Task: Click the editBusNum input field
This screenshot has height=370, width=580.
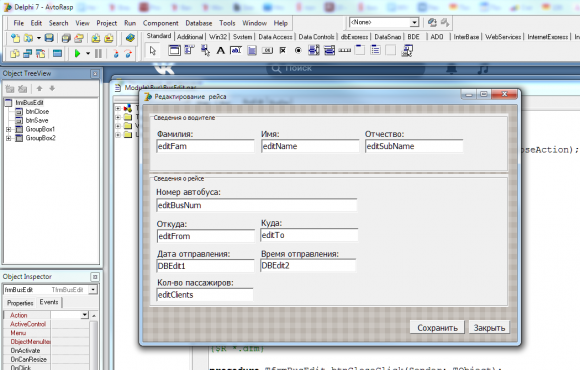Action: coord(257,205)
